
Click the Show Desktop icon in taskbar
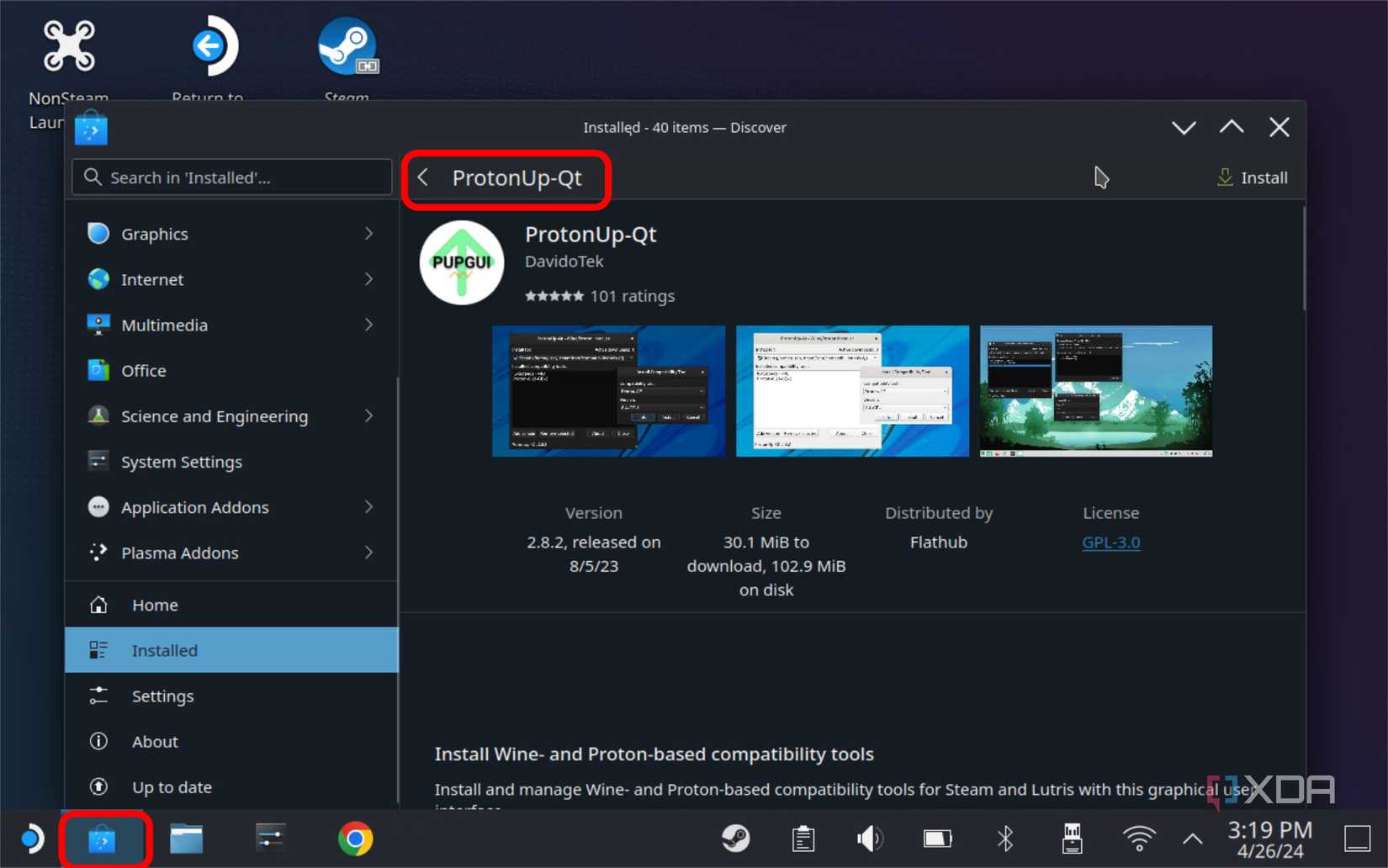pyautogui.click(x=1357, y=839)
